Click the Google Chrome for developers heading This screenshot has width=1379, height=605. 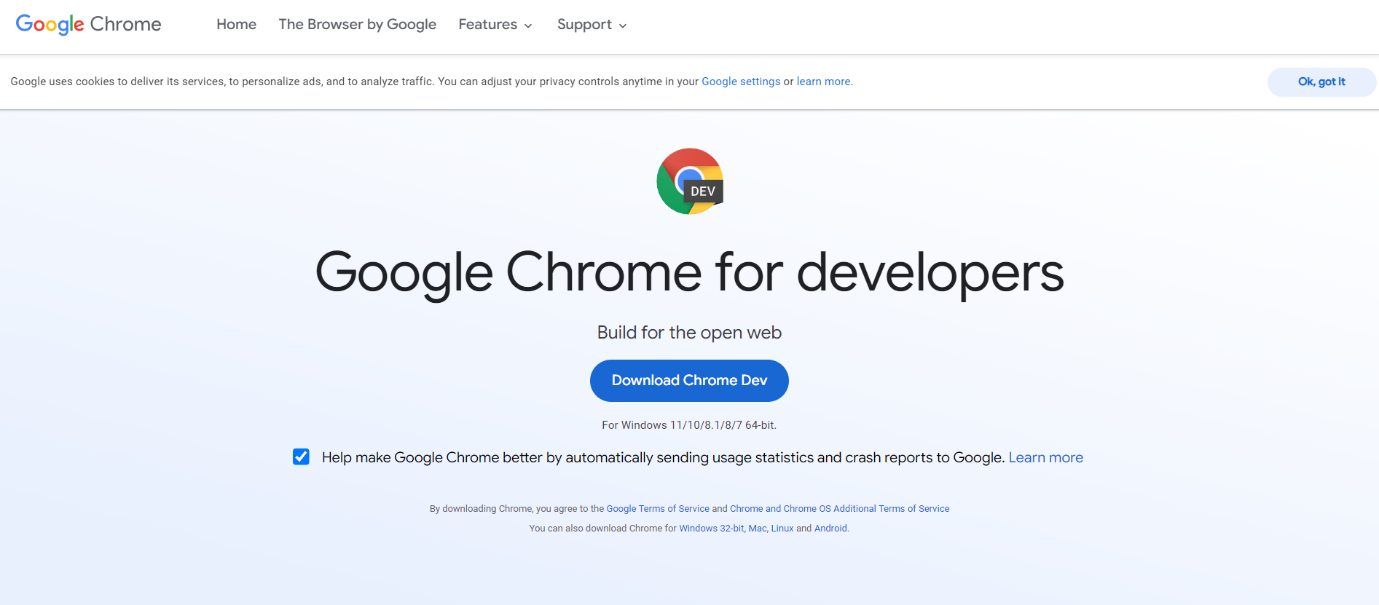click(x=689, y=272)
